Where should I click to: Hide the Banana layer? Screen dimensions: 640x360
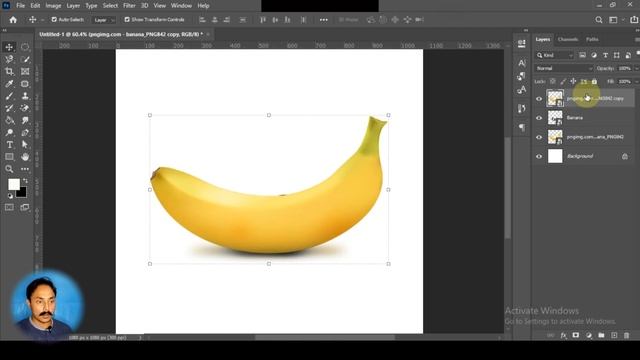(x=539, y=118)
